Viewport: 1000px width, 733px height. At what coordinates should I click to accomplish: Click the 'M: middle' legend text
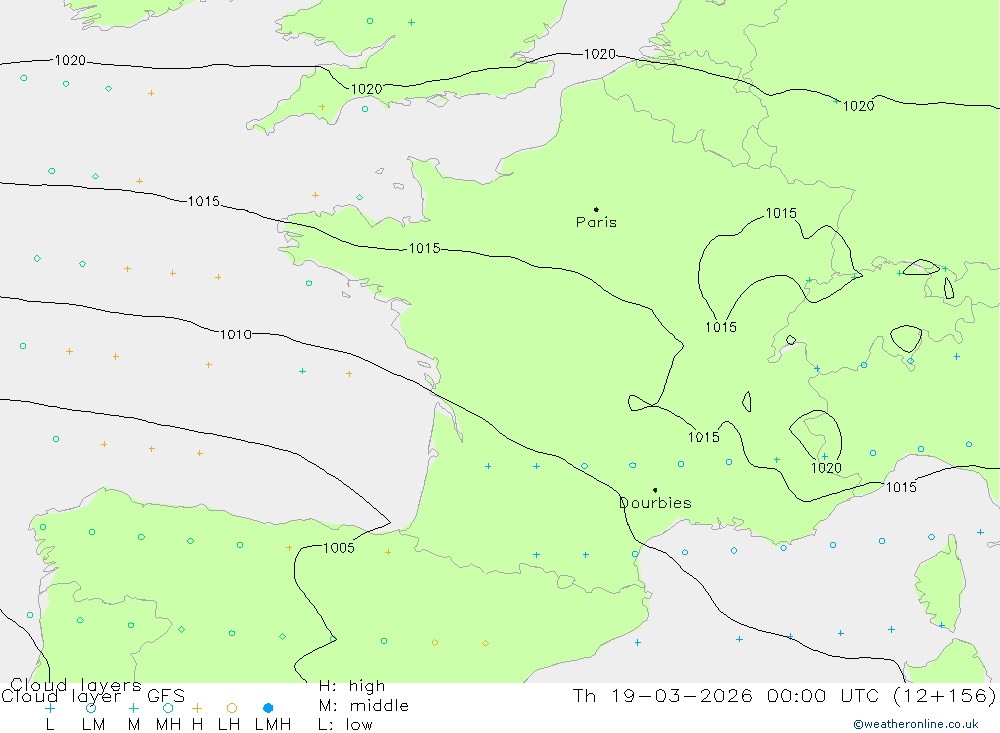pos(364,706)
